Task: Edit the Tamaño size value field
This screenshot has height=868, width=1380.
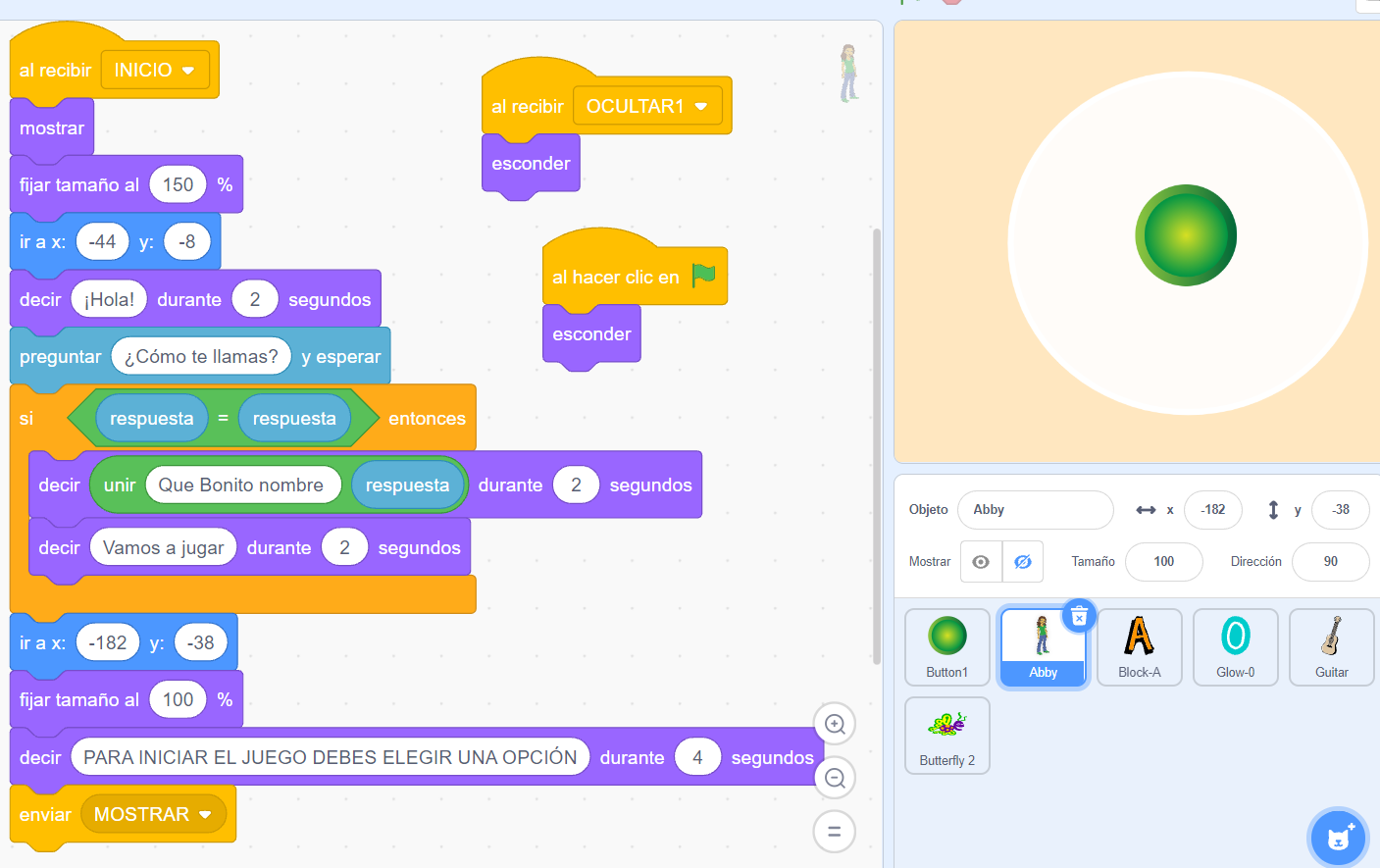Action: (x=1163, y=562)
